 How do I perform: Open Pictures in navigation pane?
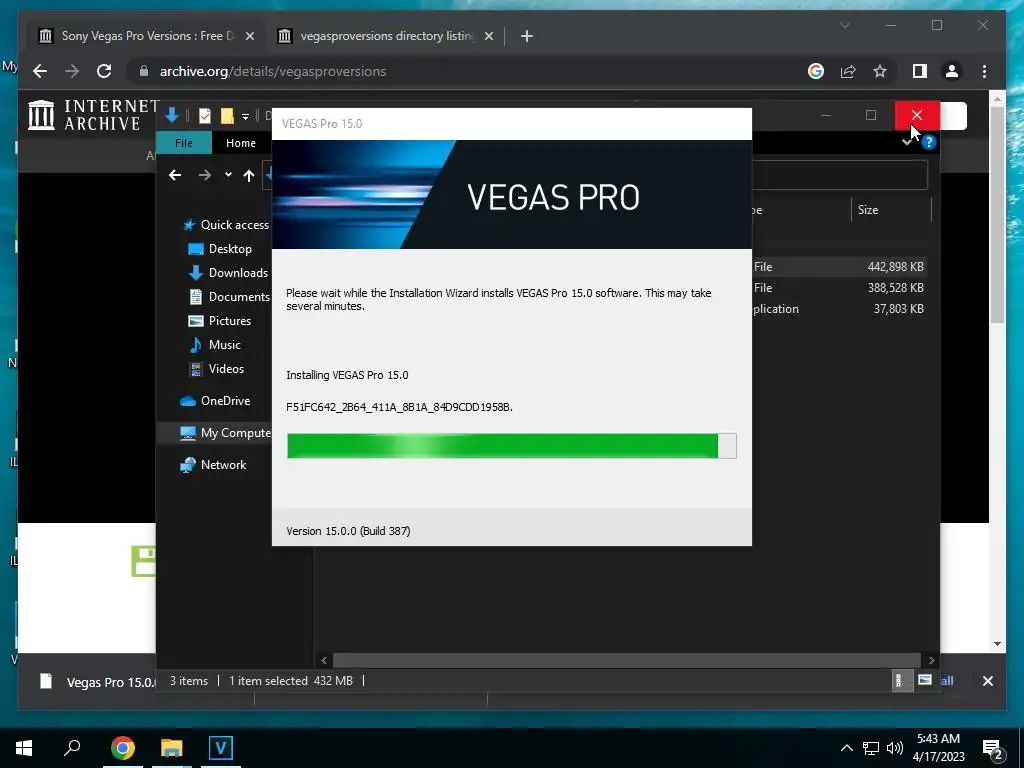220,321
